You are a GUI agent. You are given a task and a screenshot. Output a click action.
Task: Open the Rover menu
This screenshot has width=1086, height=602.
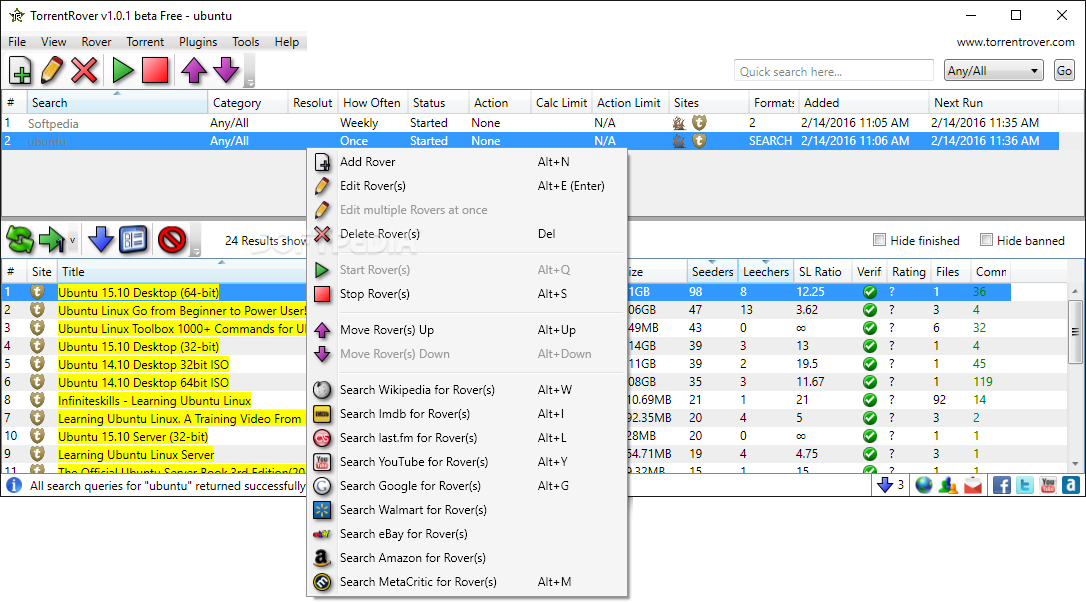(x=96, y=42)
